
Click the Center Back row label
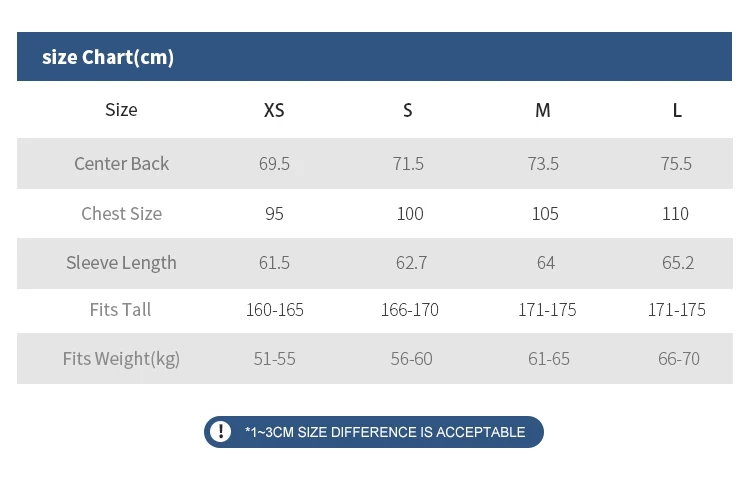coord(121,164)
